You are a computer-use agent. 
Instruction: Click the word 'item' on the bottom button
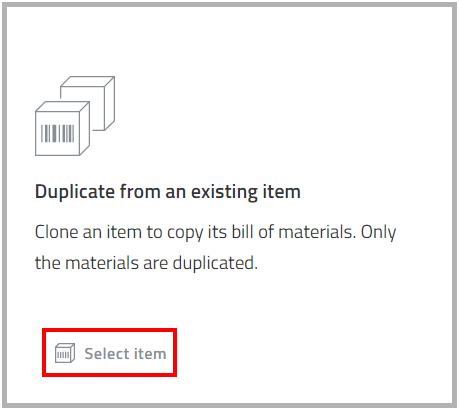coord(150,354)
